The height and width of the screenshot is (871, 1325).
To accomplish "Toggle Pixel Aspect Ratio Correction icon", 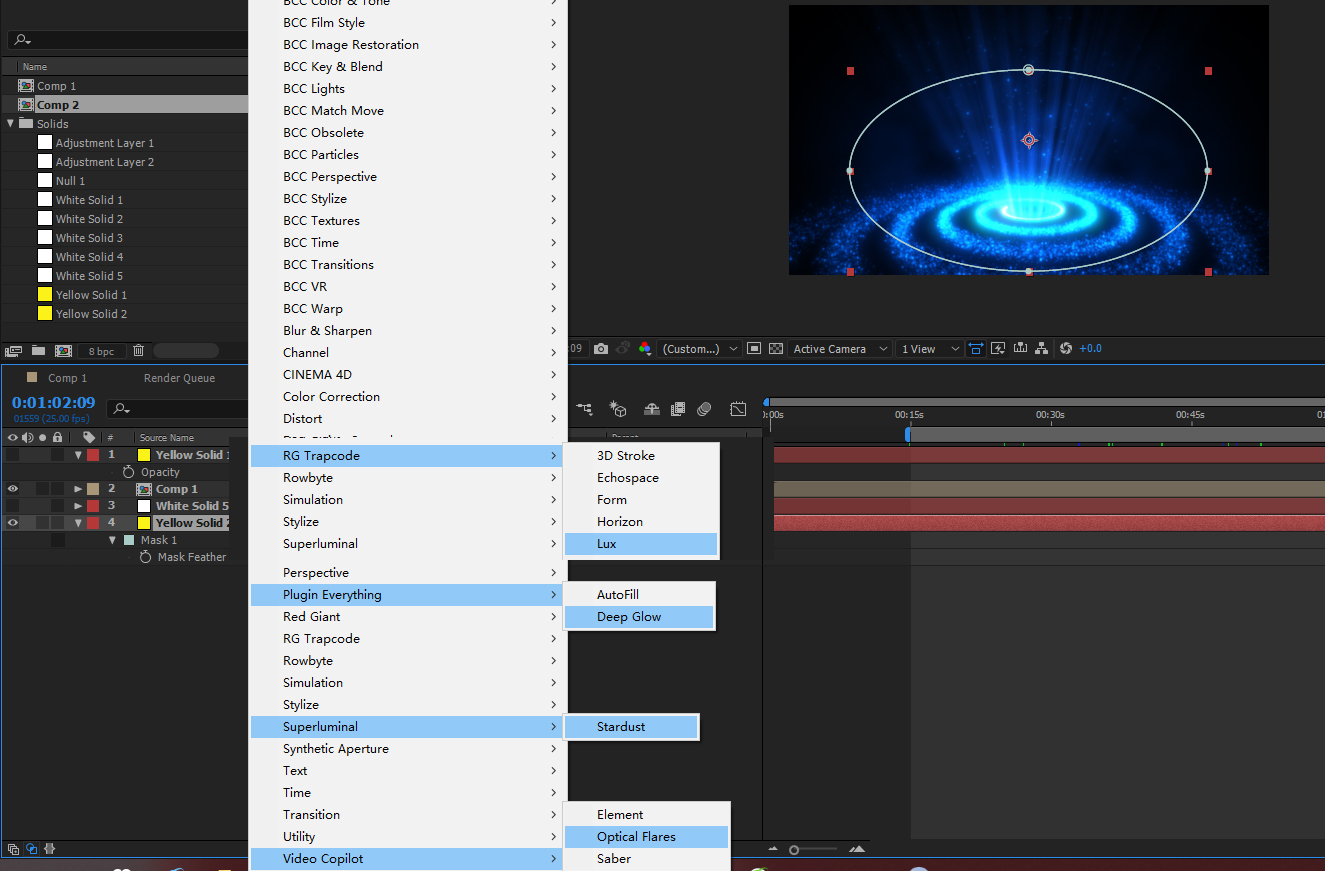I will click(x=976, y=349).
